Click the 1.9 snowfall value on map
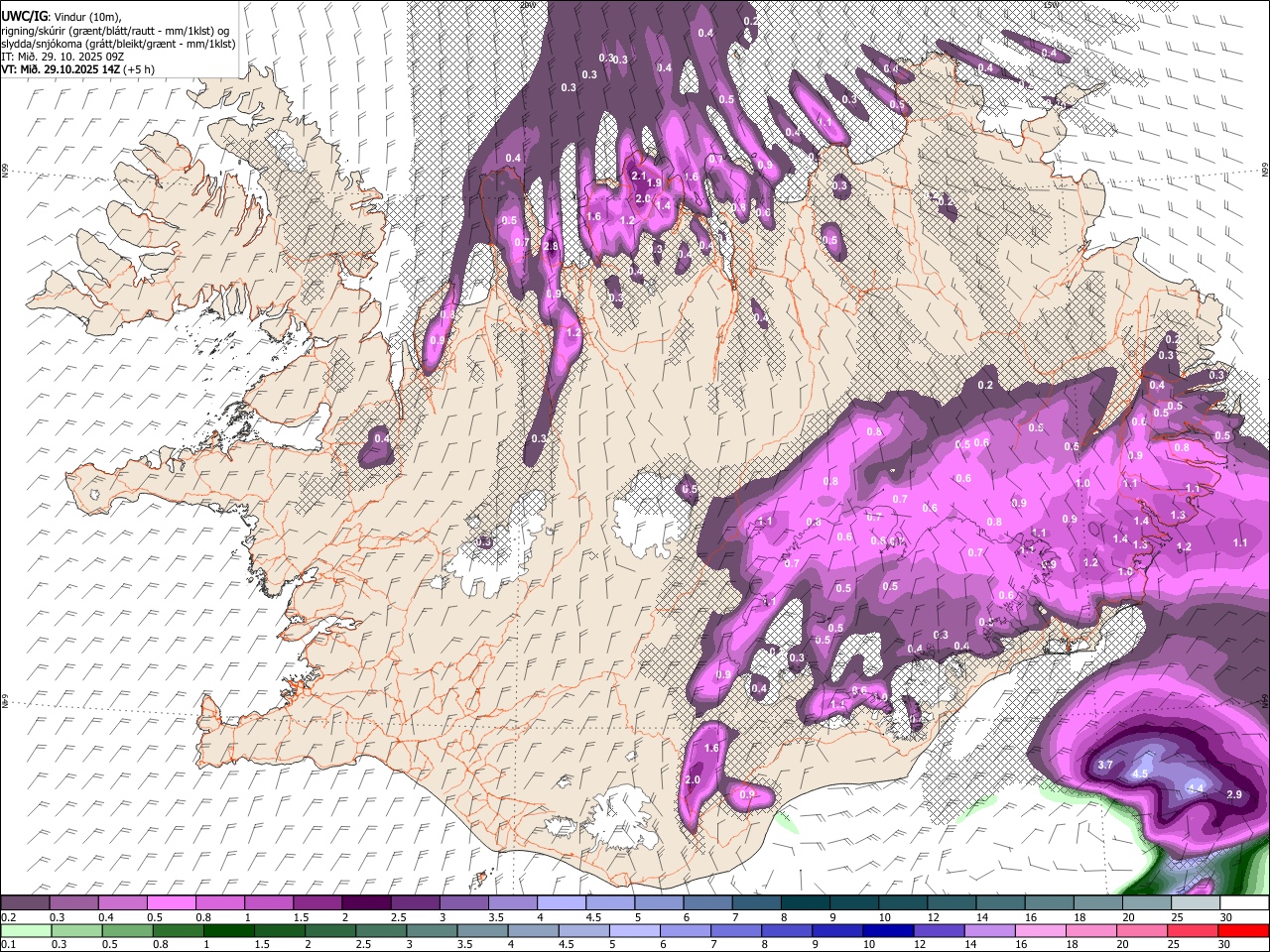This screenshot has width=1270, height=952. [x=654, y=182]
